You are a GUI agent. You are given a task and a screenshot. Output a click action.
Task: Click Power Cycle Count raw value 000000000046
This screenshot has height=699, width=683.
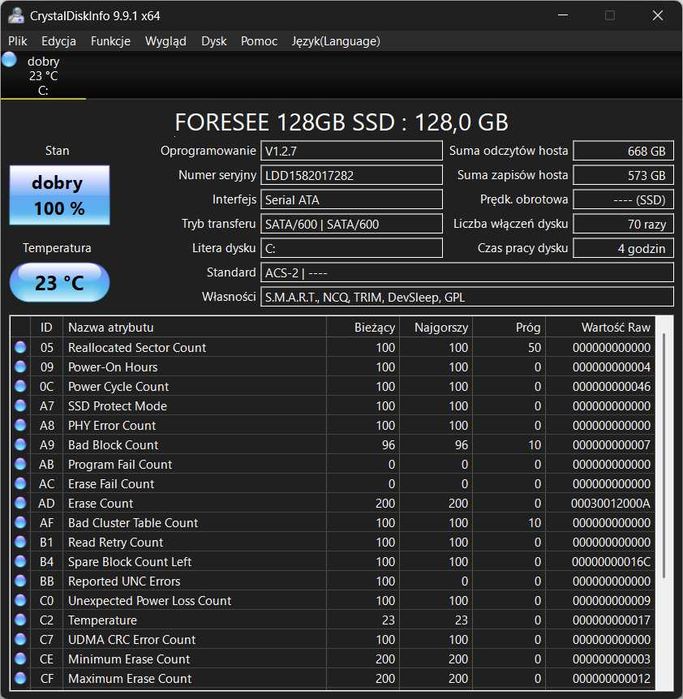(611, 387)
